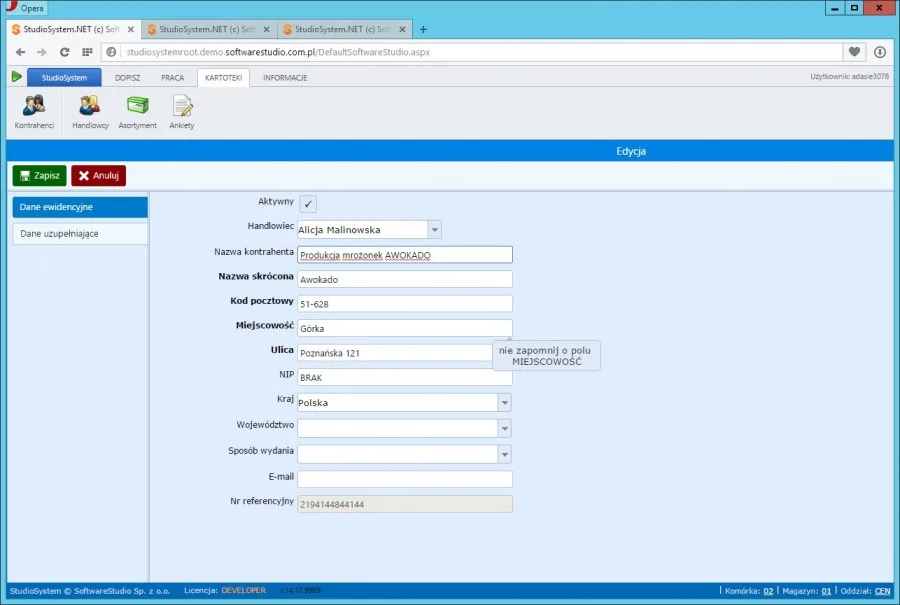This screenshot has width=900, height=605.
Task: Open the Opera speed dial grid icon
Action: (x=87, y=52)
